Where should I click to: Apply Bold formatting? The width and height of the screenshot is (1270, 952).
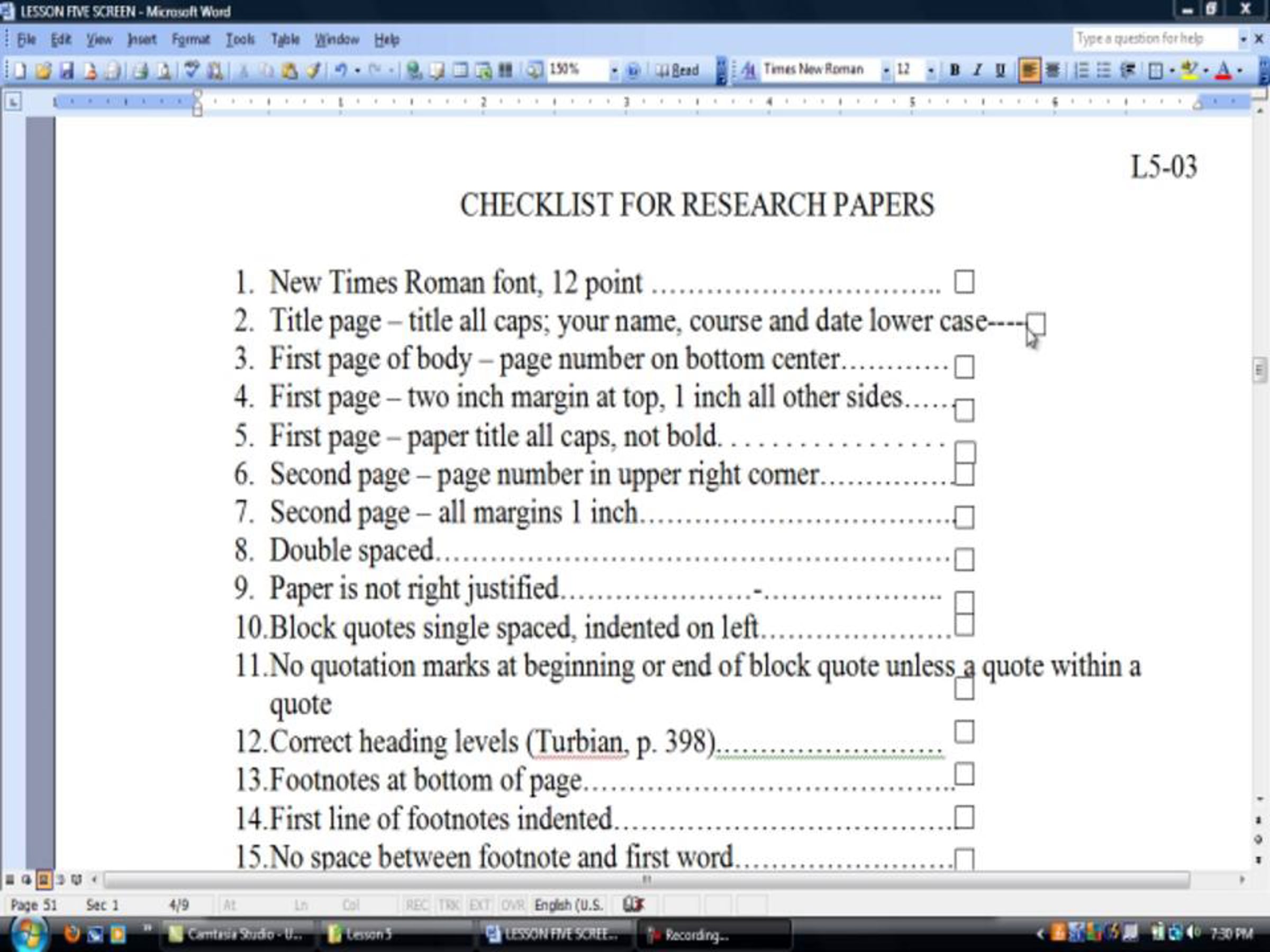tap(954, 70)
